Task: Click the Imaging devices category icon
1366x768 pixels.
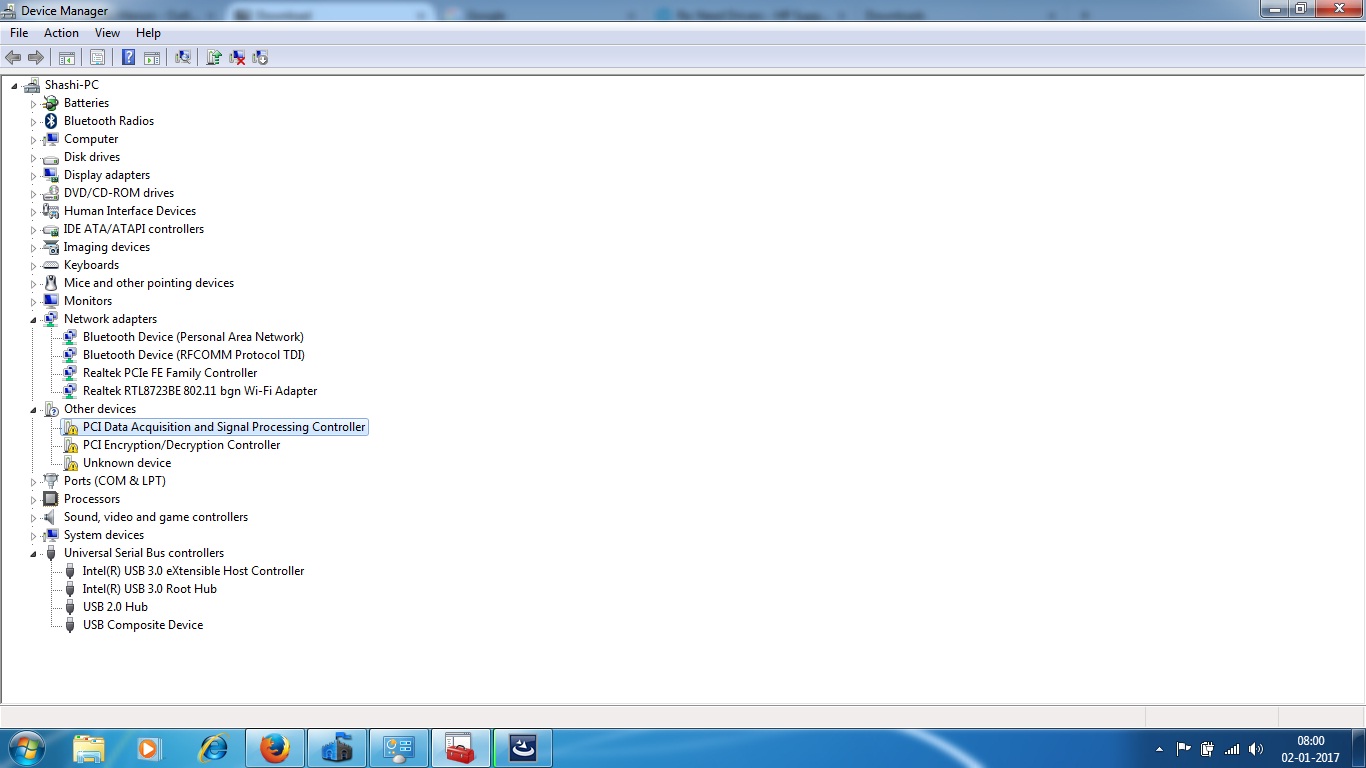Action: pos(51,247)
